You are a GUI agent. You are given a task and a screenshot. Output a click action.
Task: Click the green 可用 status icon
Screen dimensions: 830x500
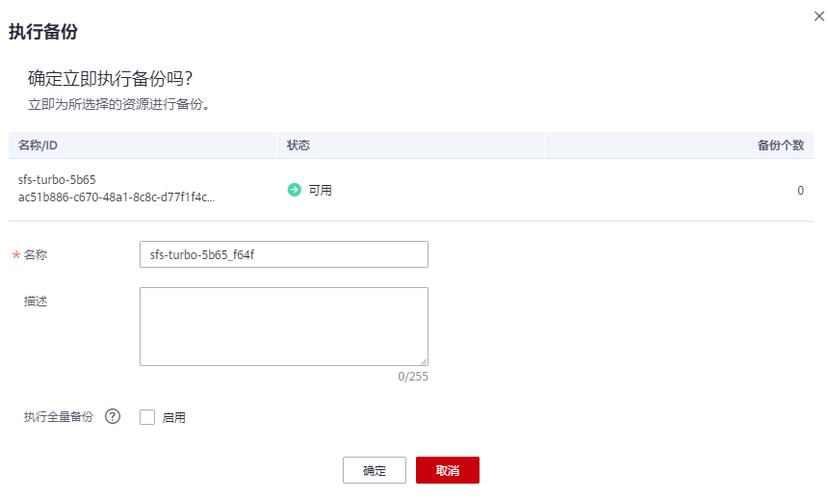(x=294, y=189)
